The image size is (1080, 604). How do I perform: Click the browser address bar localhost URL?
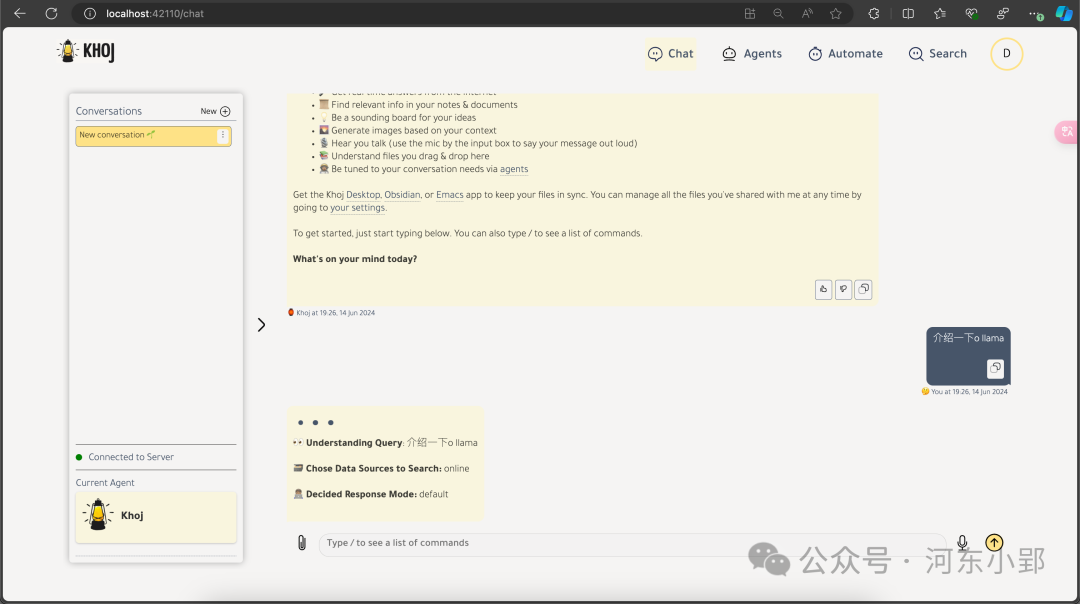click(154, 14)
